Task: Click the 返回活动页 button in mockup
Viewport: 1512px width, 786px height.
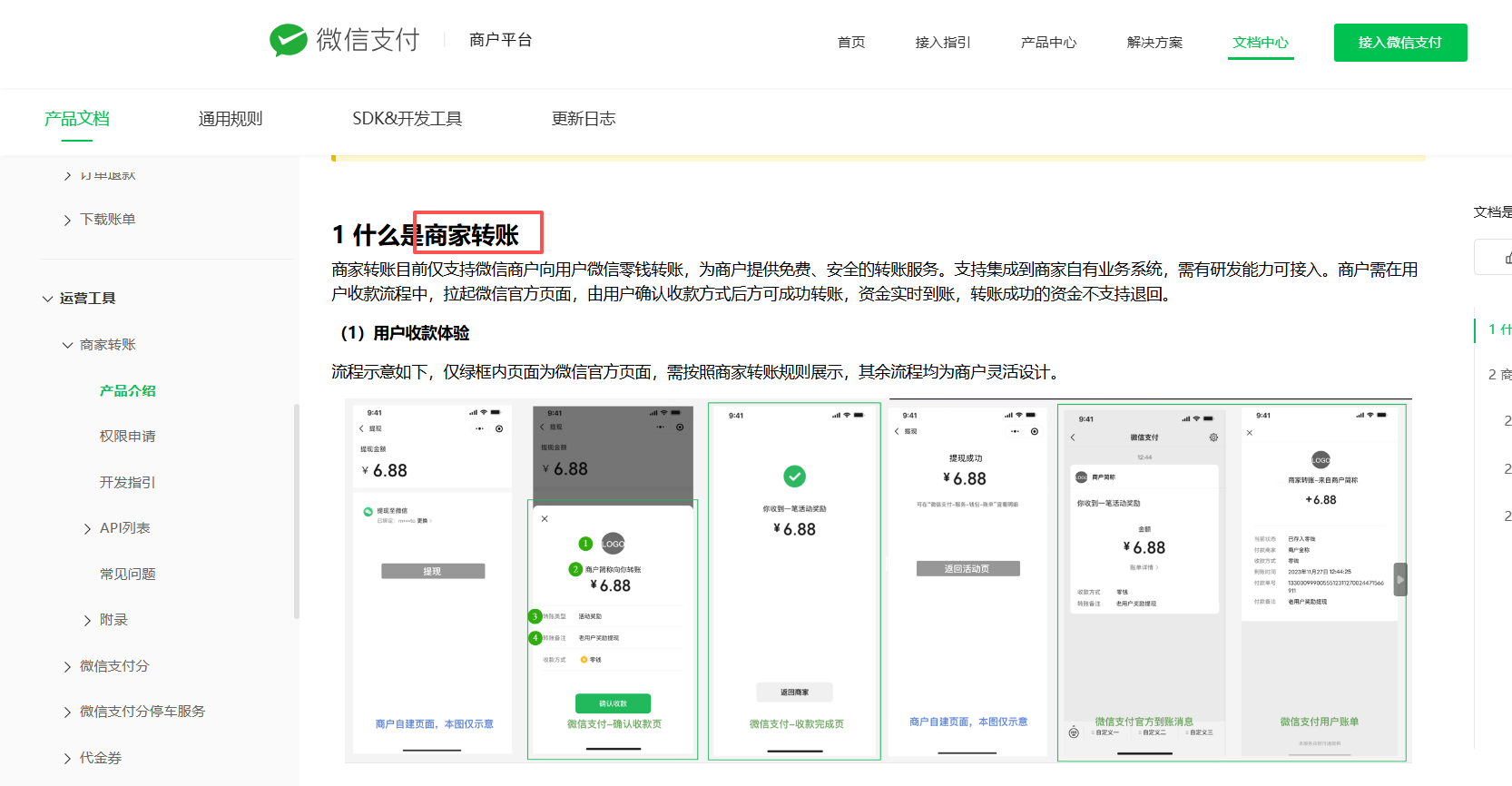Action: pyautogui.click(x=967, y=569)
